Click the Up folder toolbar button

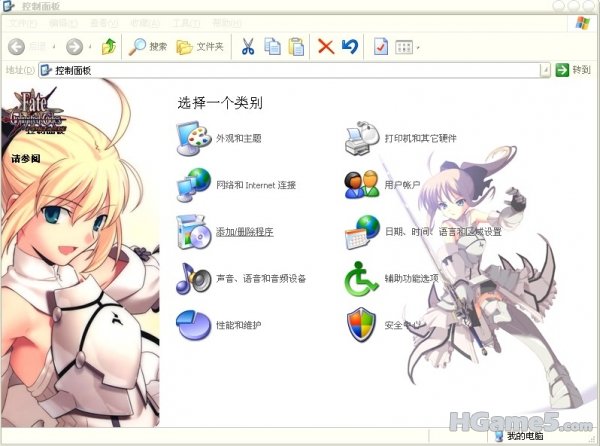tap(109, 46)
